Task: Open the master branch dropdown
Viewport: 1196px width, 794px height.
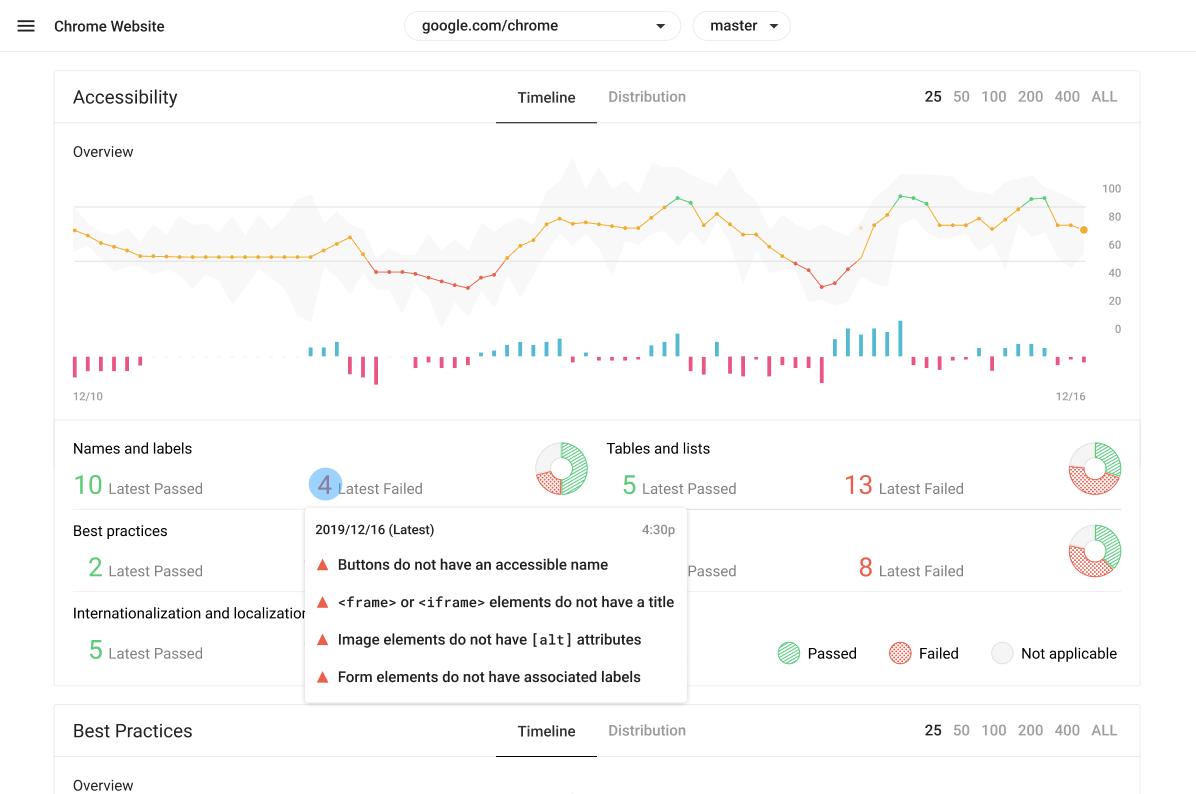Action: [741, 26]
